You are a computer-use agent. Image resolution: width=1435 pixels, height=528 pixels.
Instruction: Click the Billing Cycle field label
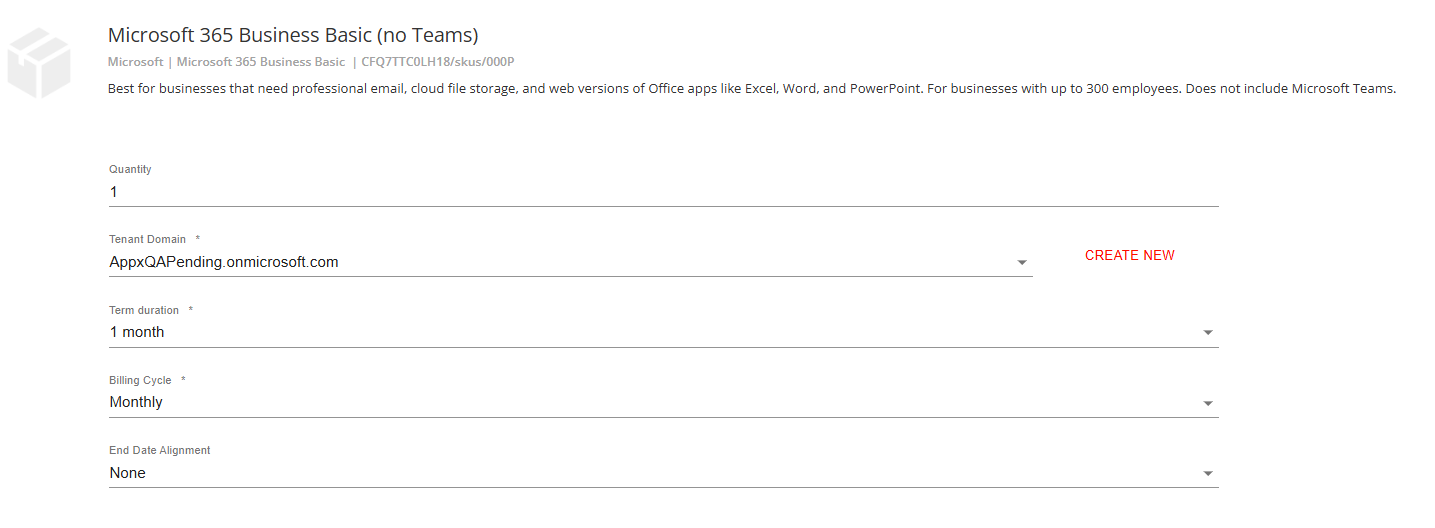(x=140, y=380)
